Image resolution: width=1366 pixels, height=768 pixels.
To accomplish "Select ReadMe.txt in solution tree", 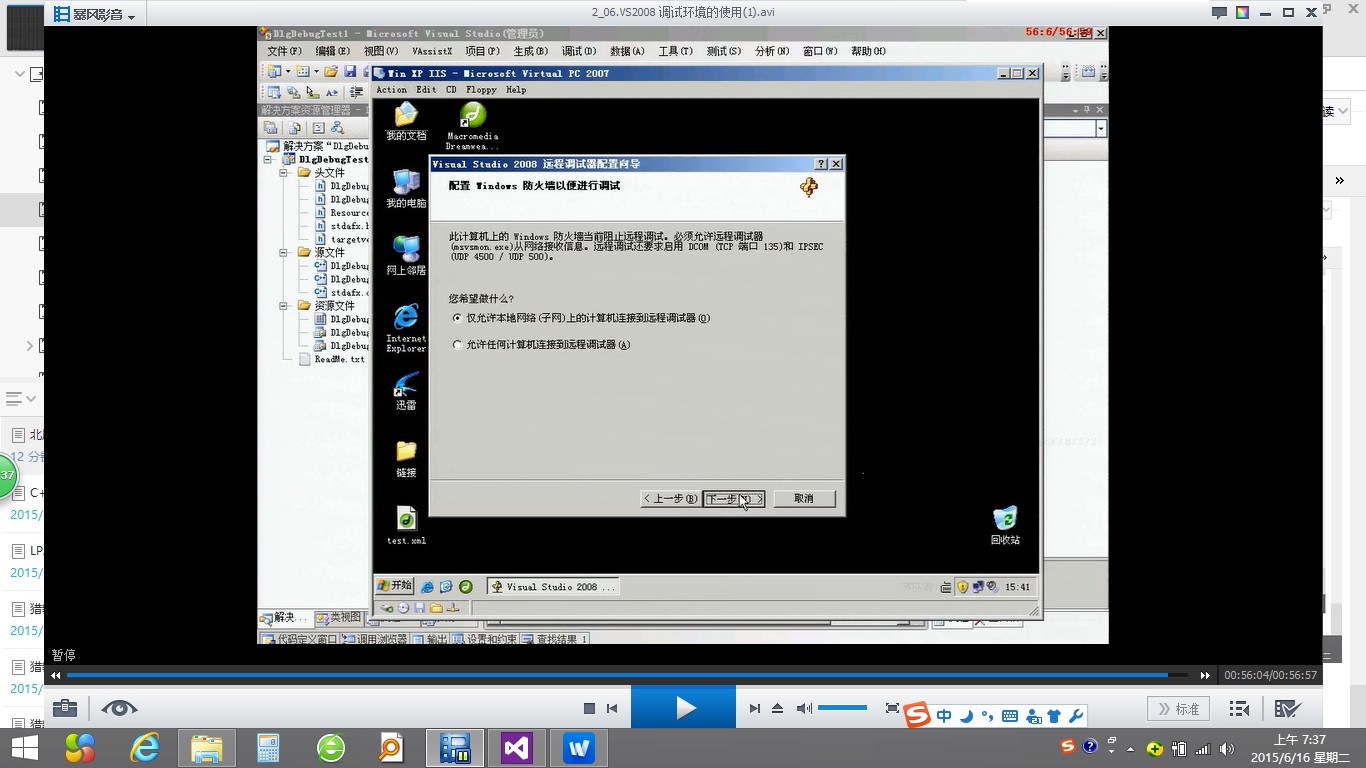I will pos(339,359).
